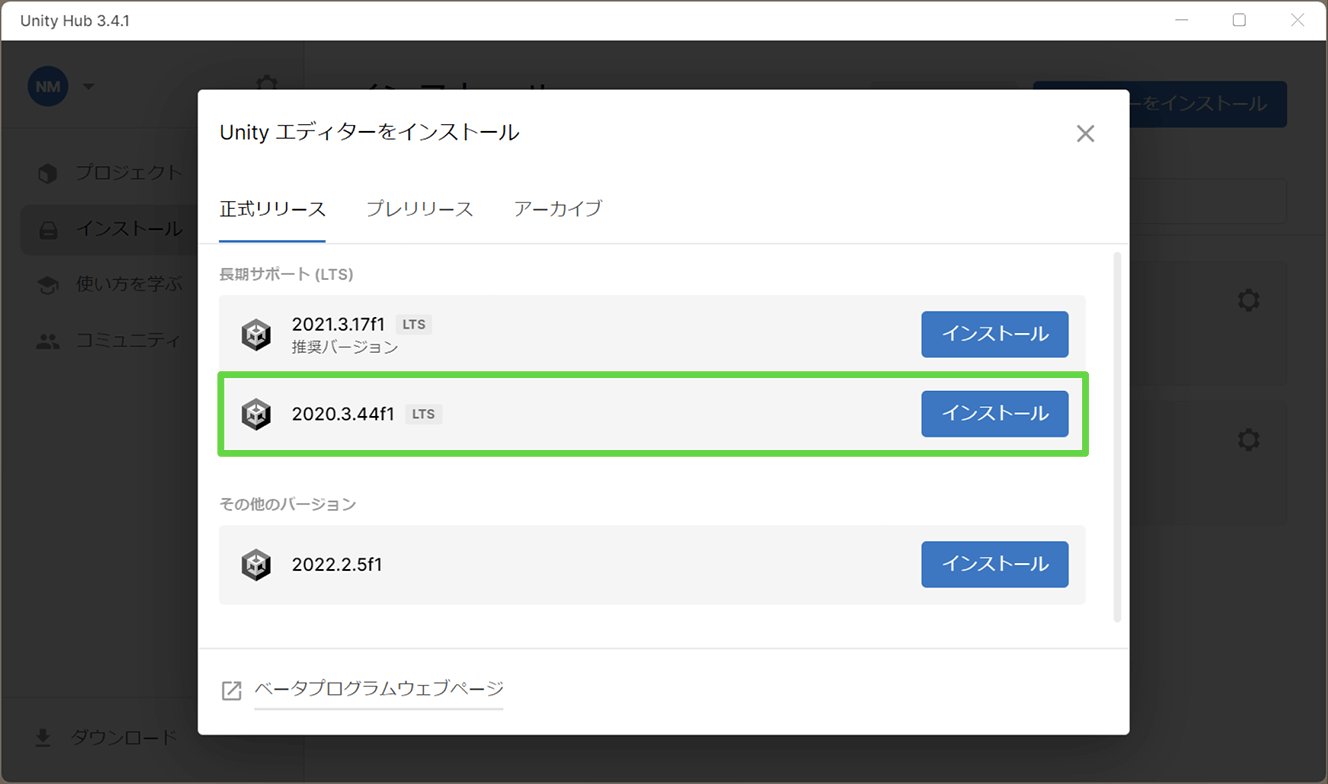Image resolution: width=1328 pixels, height=784 pixels.
Task: Click the NM account avatar
Action: pos(48,87)
